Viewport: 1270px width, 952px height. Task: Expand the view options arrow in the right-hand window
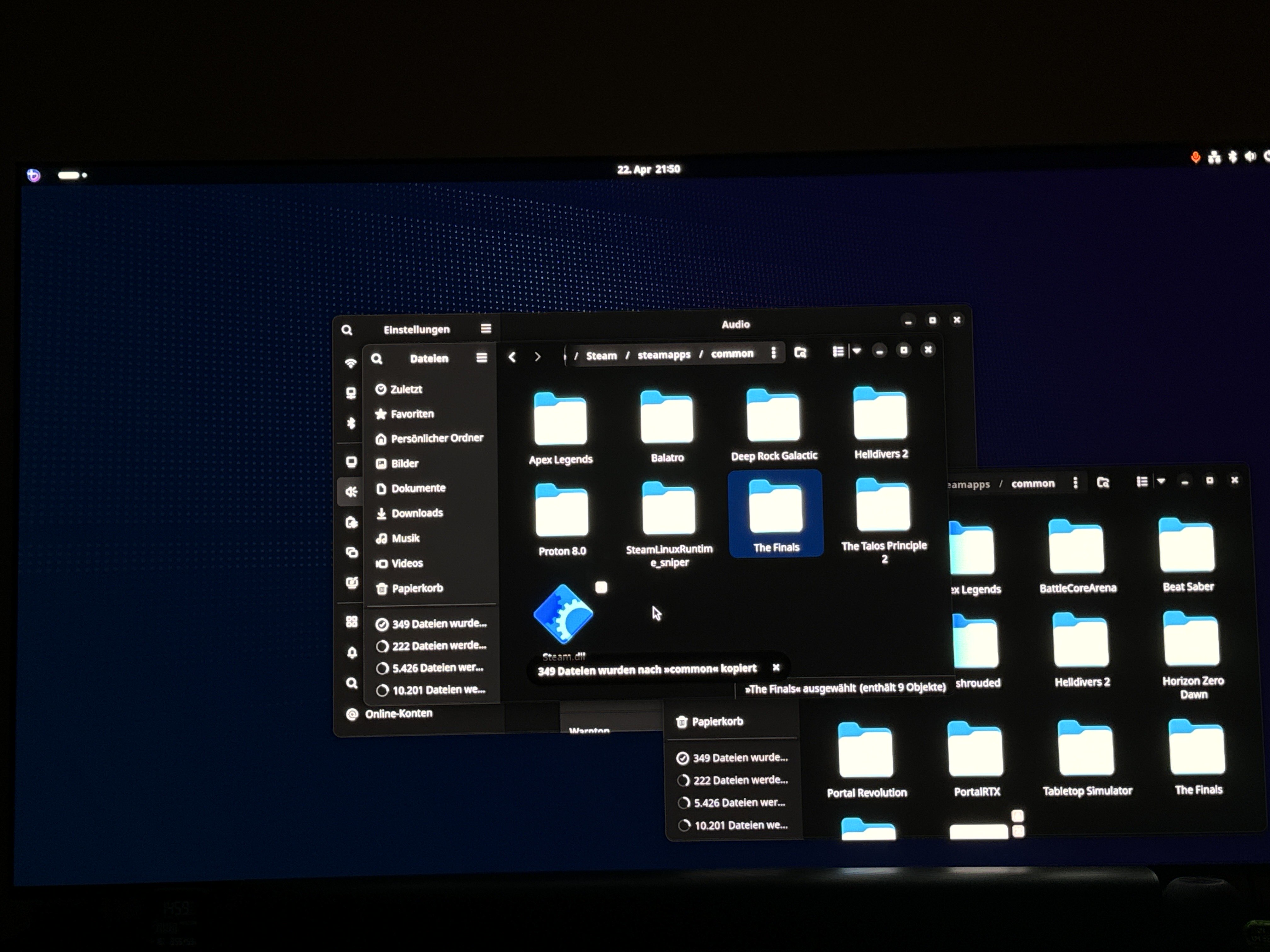tap(1161, 481)
